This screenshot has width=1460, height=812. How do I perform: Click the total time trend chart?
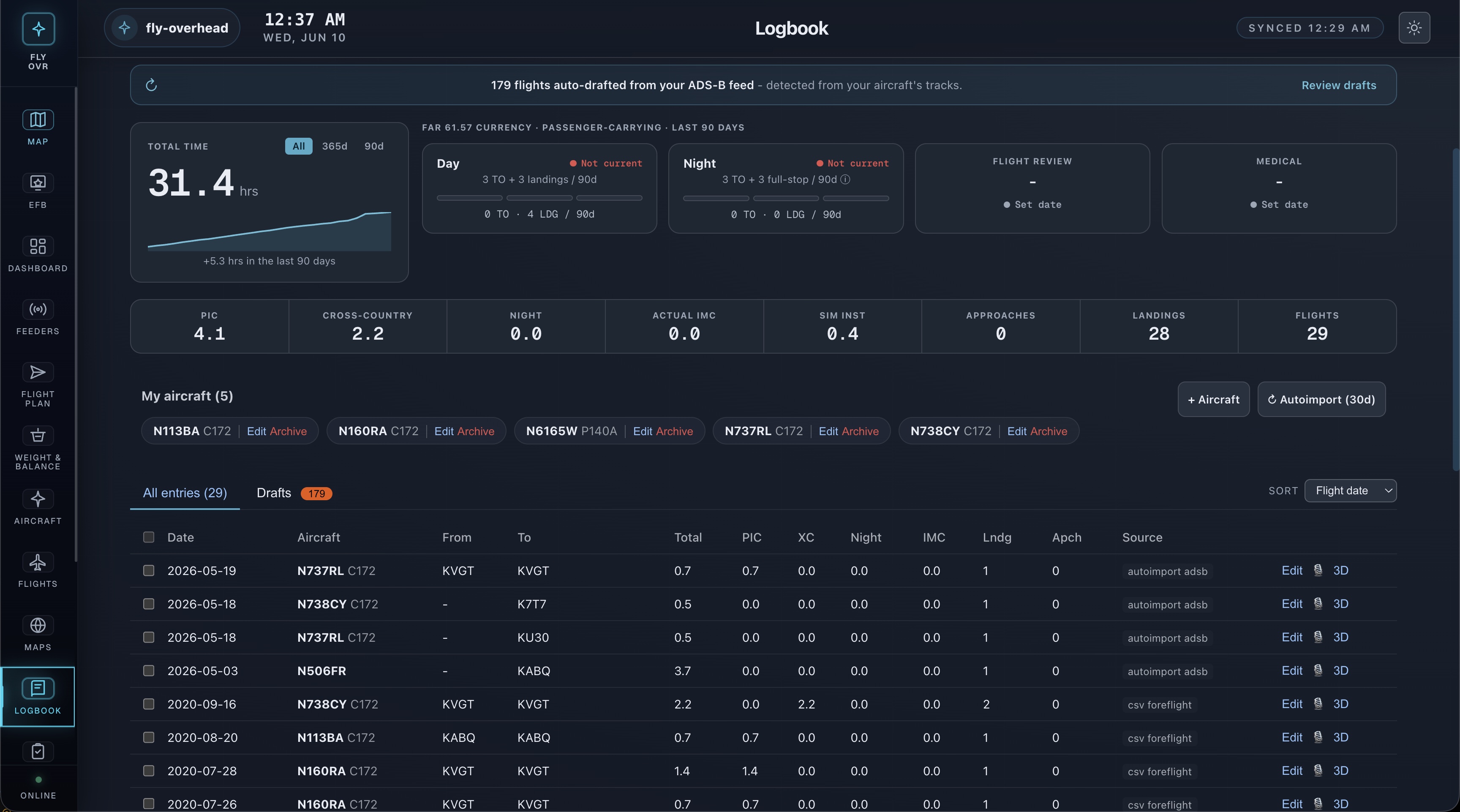click(269, 231)
